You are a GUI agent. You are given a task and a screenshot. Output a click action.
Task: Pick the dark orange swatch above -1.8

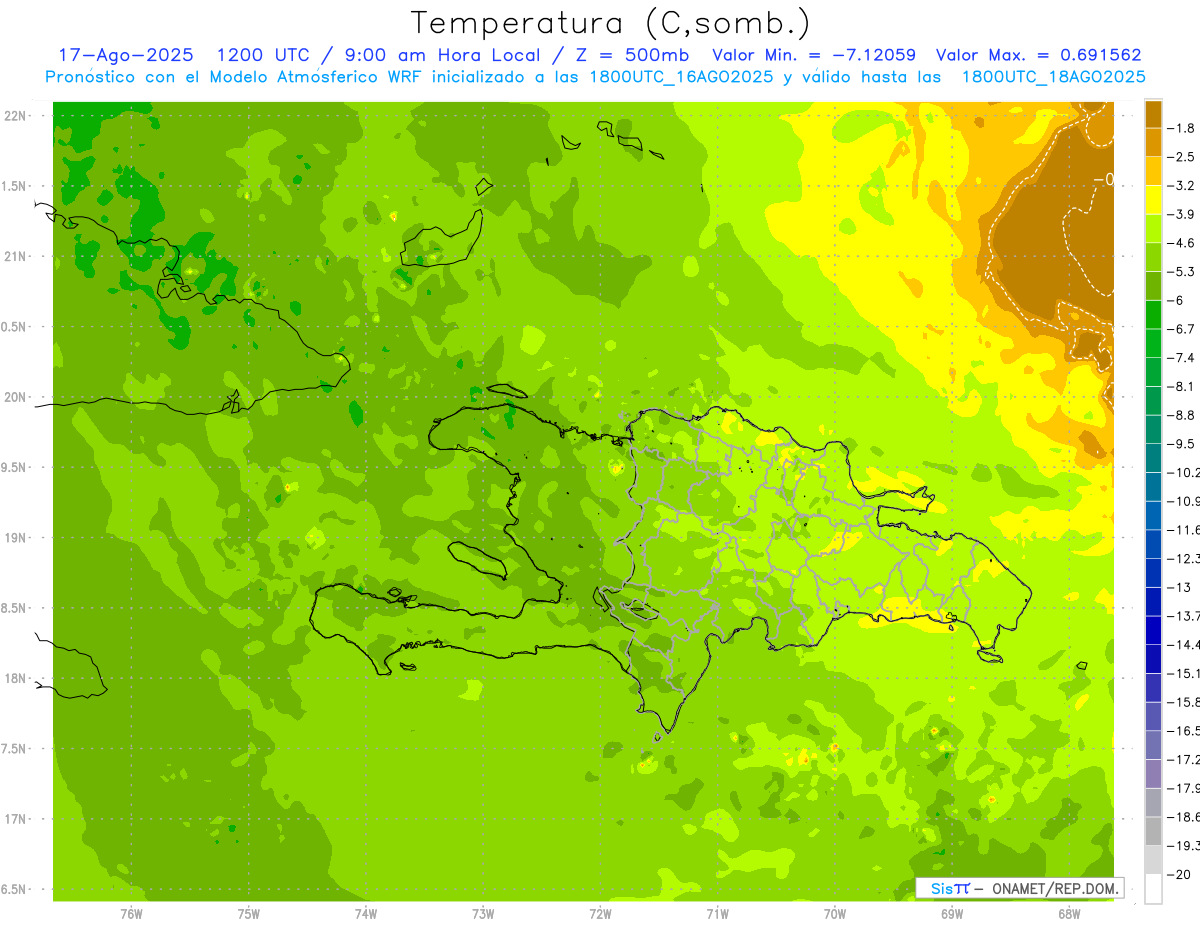coord(1153,114)
